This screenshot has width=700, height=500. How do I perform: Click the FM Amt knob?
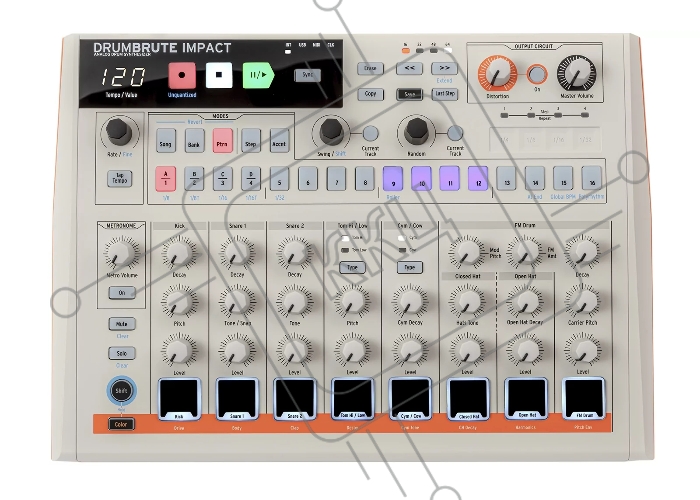pos(525,253)
